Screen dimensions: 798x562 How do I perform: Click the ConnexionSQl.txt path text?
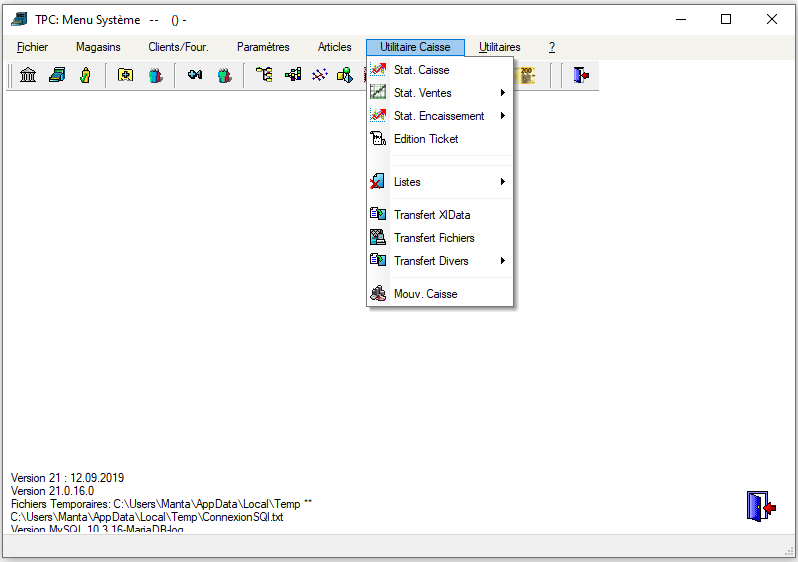tap(147, 517)
